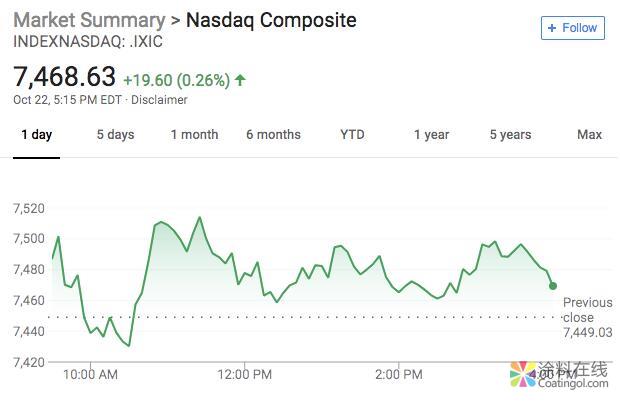
Task: Click the Previous close label
Action: click(587, 310)
